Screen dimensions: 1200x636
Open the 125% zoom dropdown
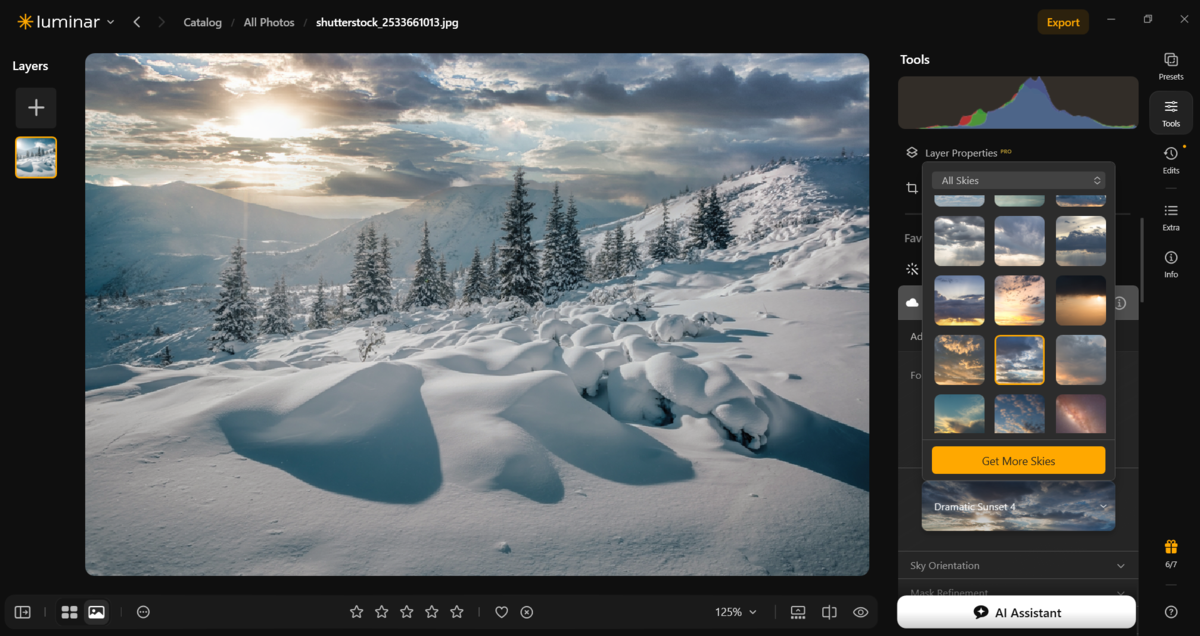[736, 612]
